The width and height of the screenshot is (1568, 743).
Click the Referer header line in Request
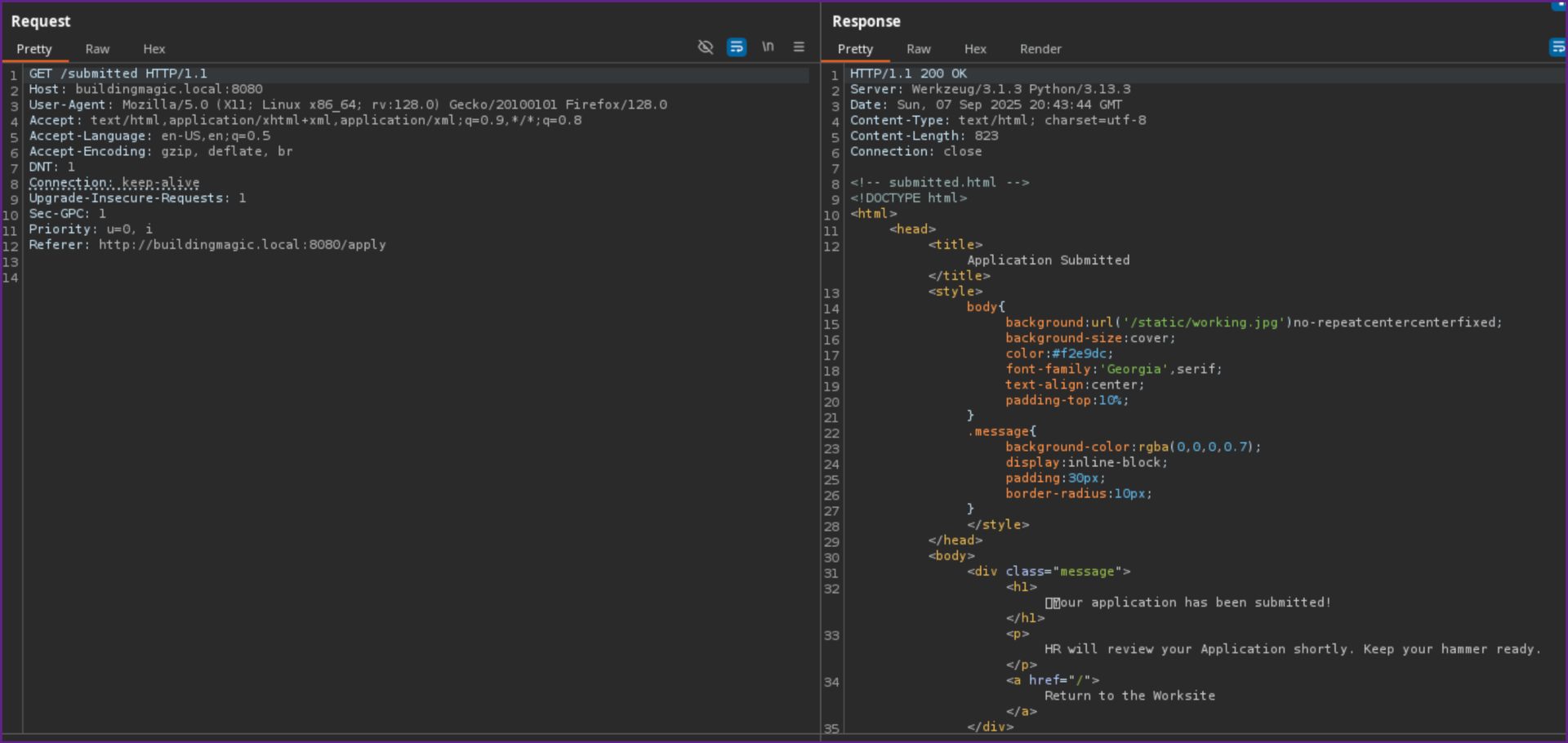(207, 245)
